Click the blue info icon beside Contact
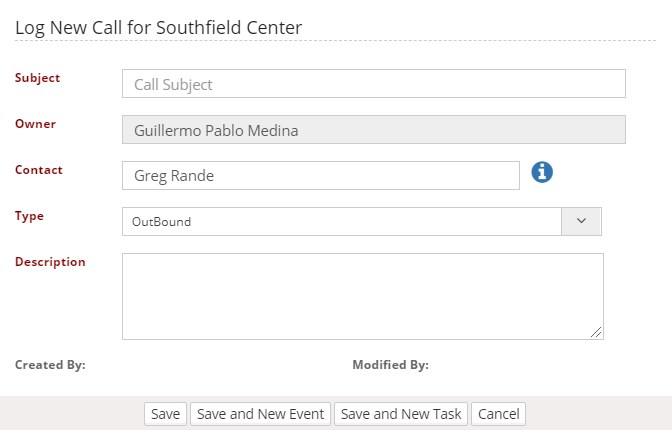This screenshot has width=672, height=430. pos(542,172)
